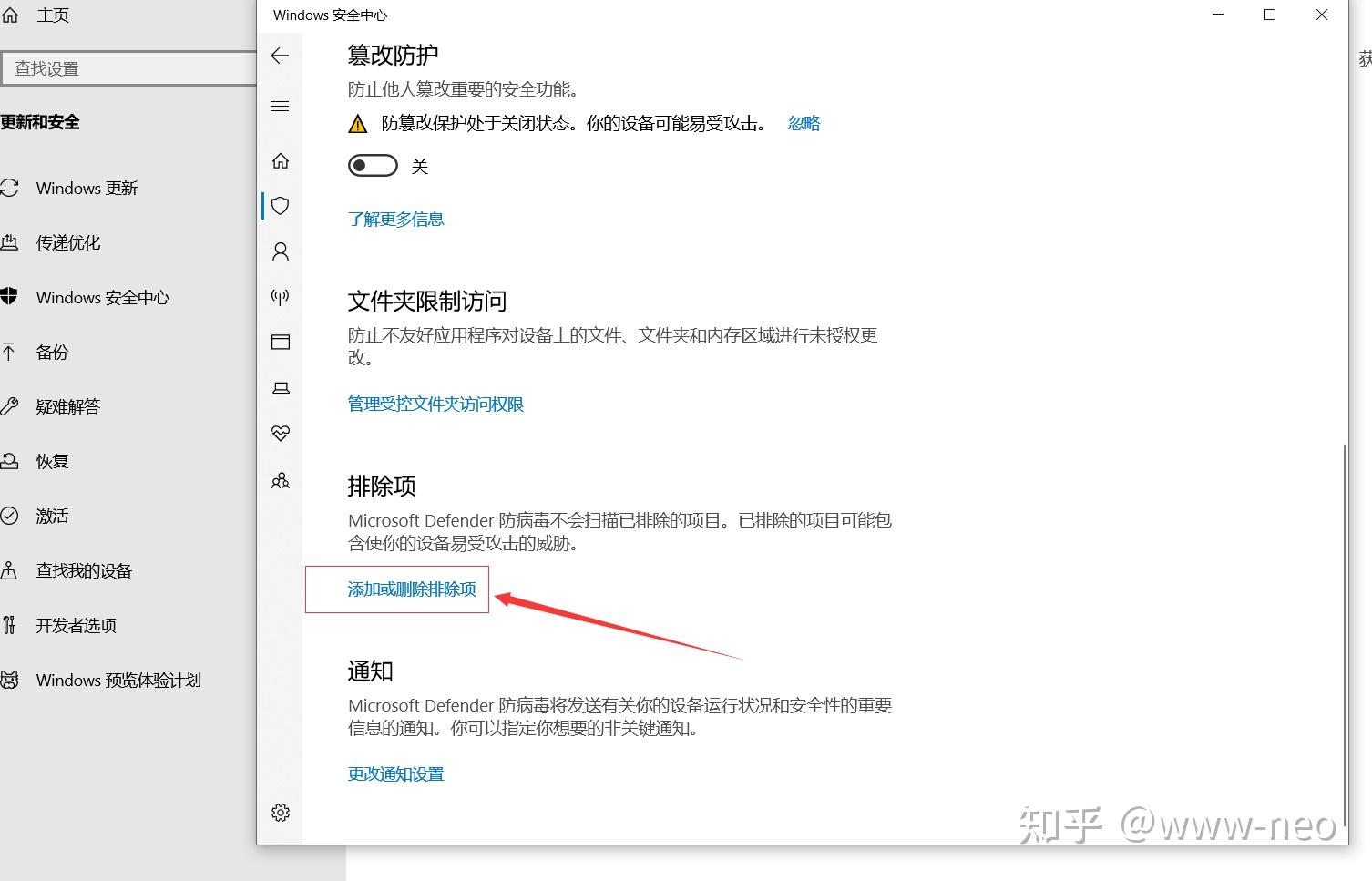The image size is (1372, 881).
Task: Click the 忽略 dismiss link
Action: point(804,123)
